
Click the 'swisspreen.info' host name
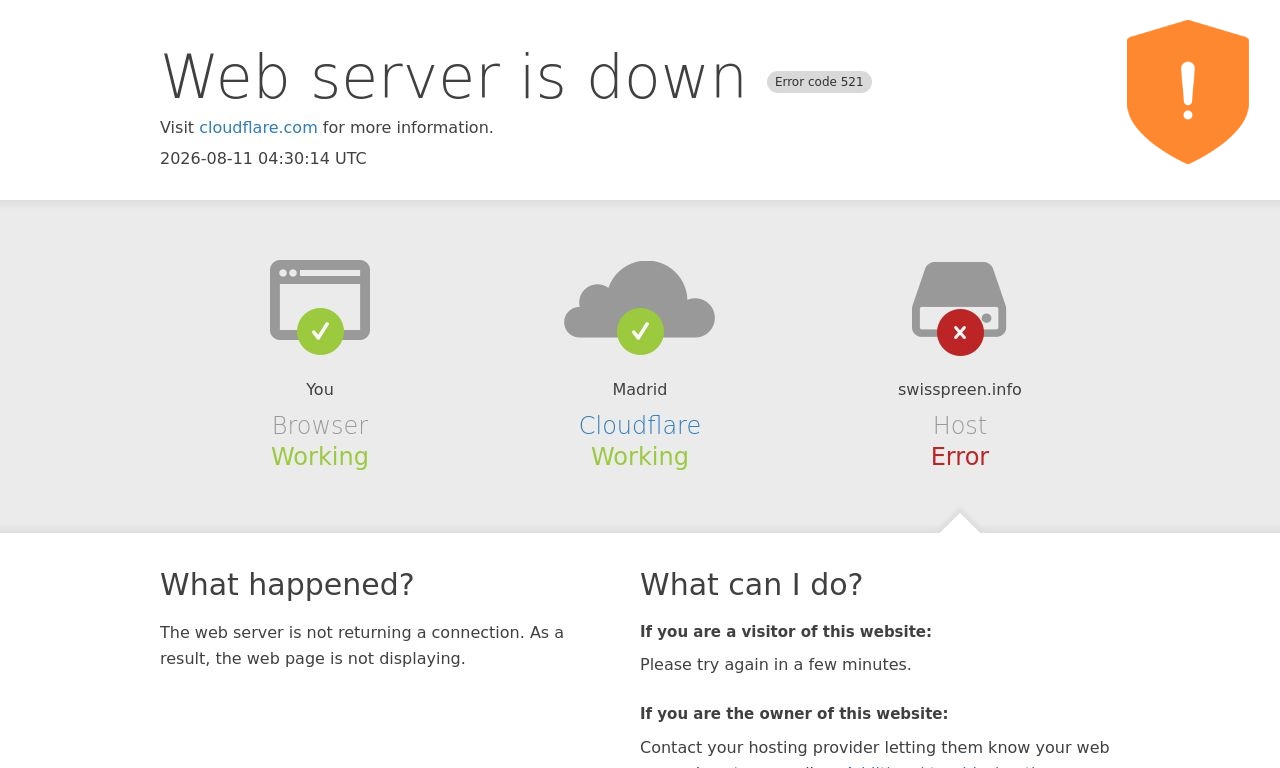coord(960,390)
